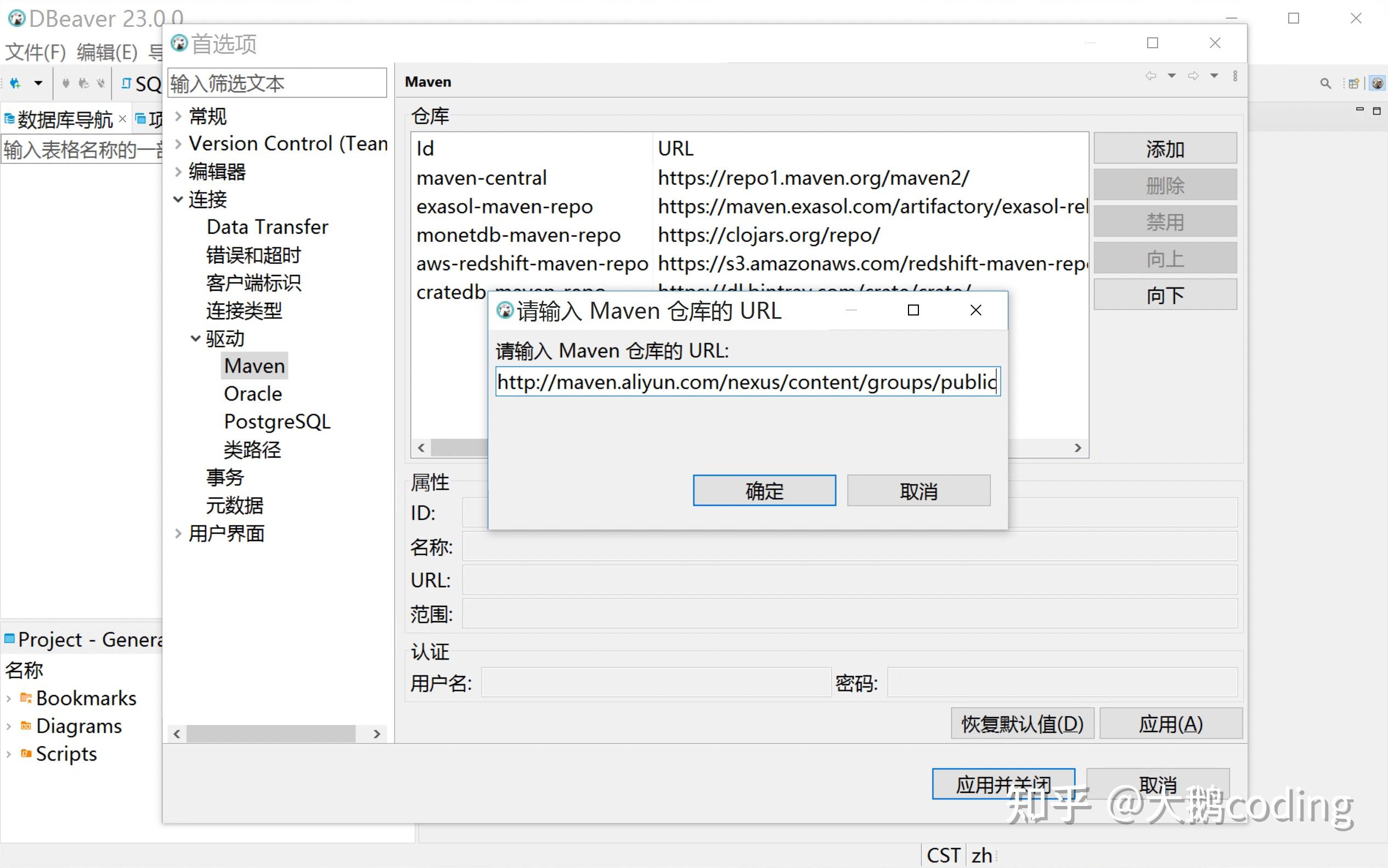The width and height of the screenshot is (1388, 868).
Task: Click the new database connection plug icon
Action: coord(15,84)
